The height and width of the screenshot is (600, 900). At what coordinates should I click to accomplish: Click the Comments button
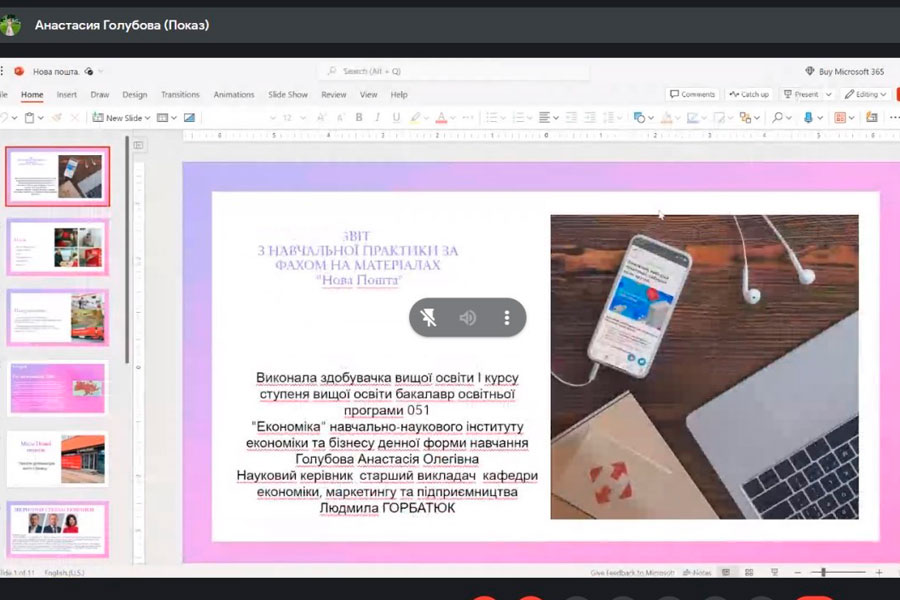coord(692,94)
